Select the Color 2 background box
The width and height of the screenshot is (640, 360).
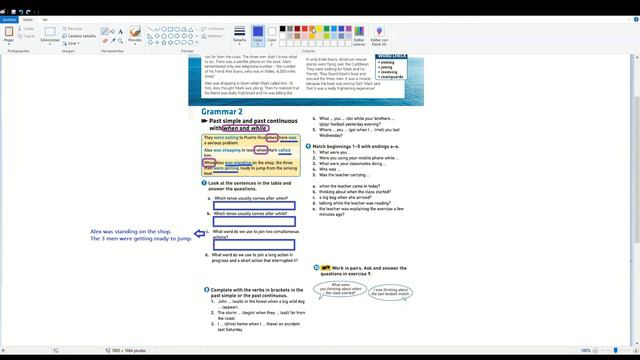271,35
